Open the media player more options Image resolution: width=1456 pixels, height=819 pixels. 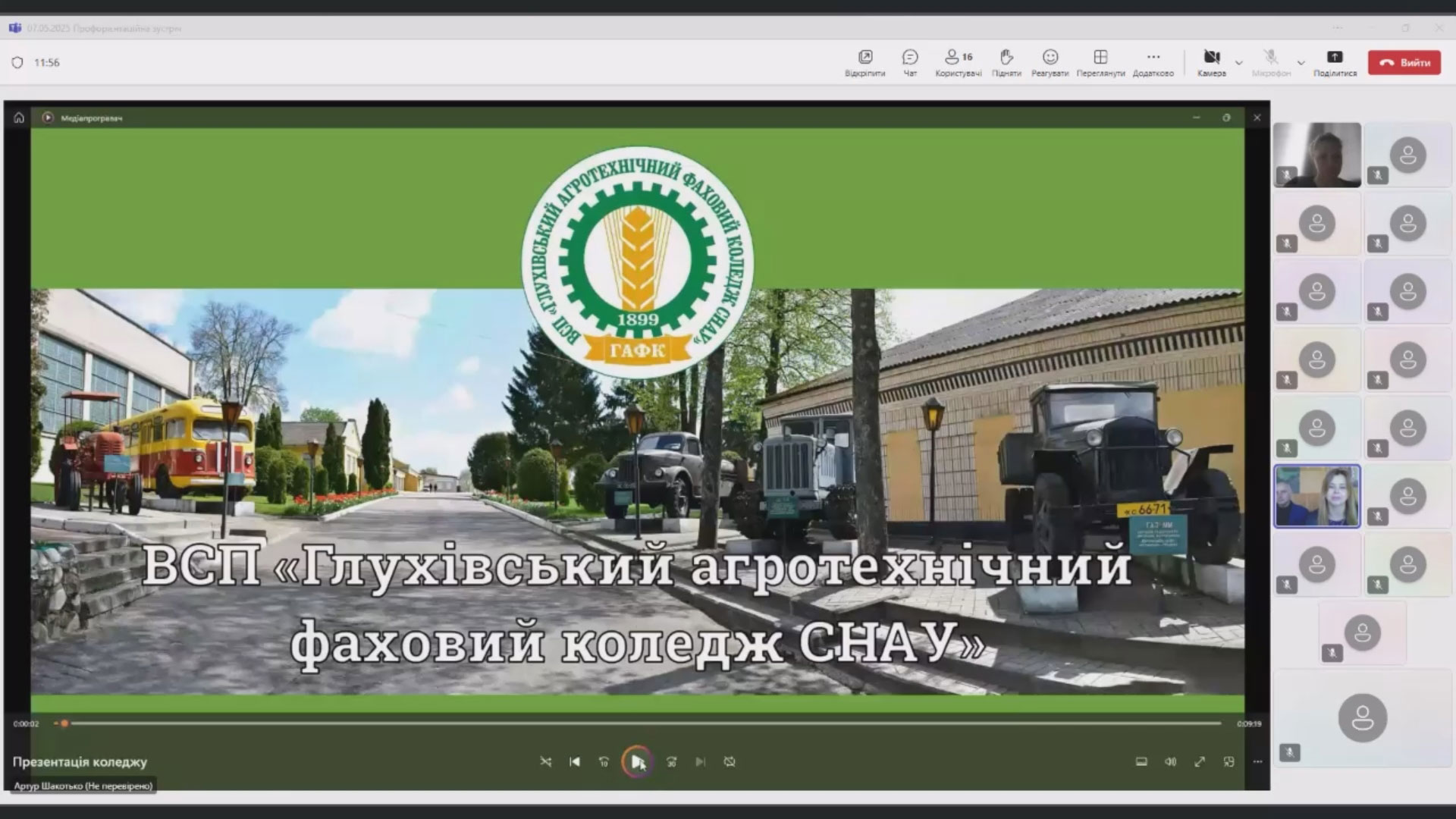point(1257,761)
